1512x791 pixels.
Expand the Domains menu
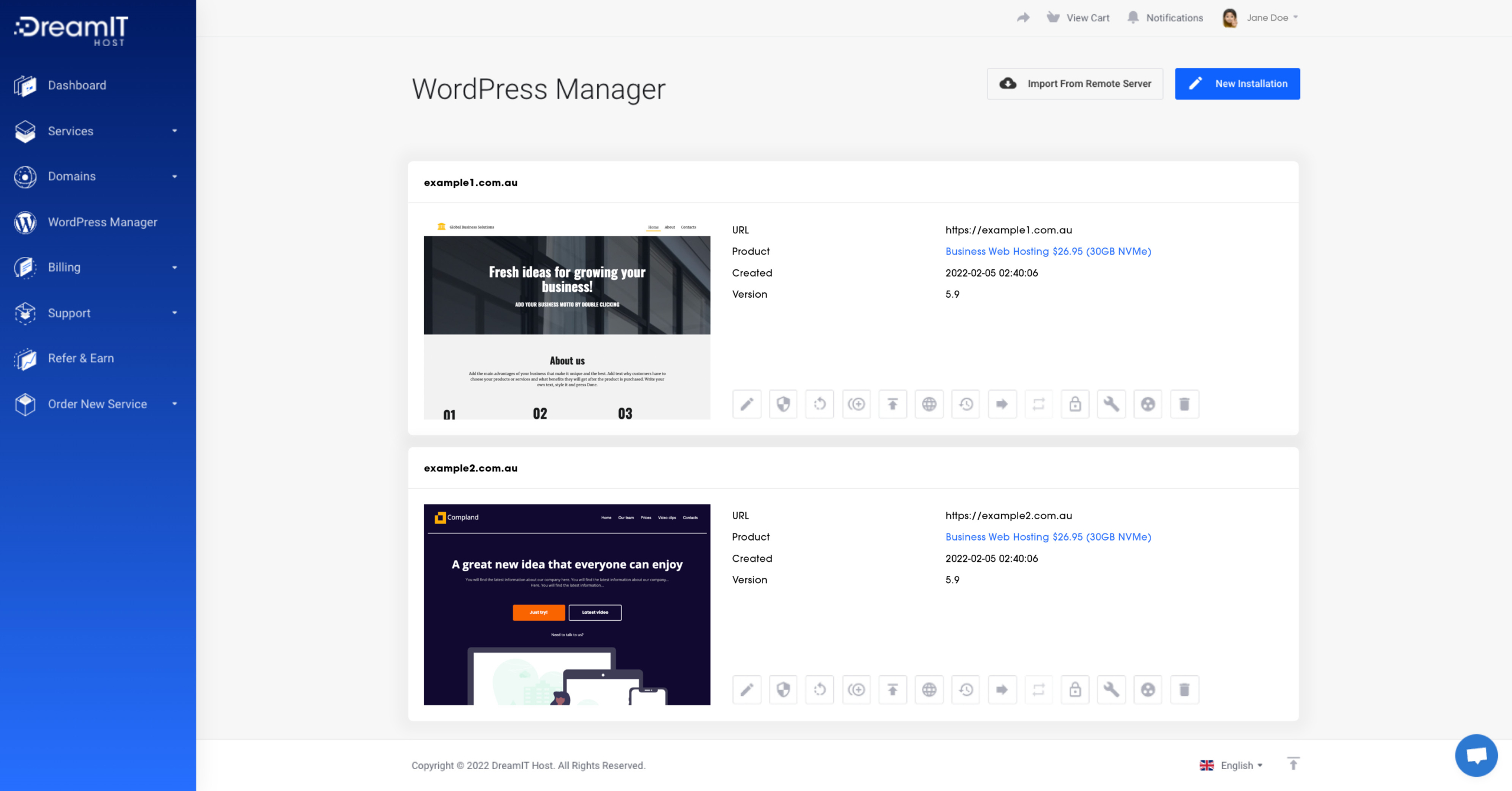[x=72, y=176]
